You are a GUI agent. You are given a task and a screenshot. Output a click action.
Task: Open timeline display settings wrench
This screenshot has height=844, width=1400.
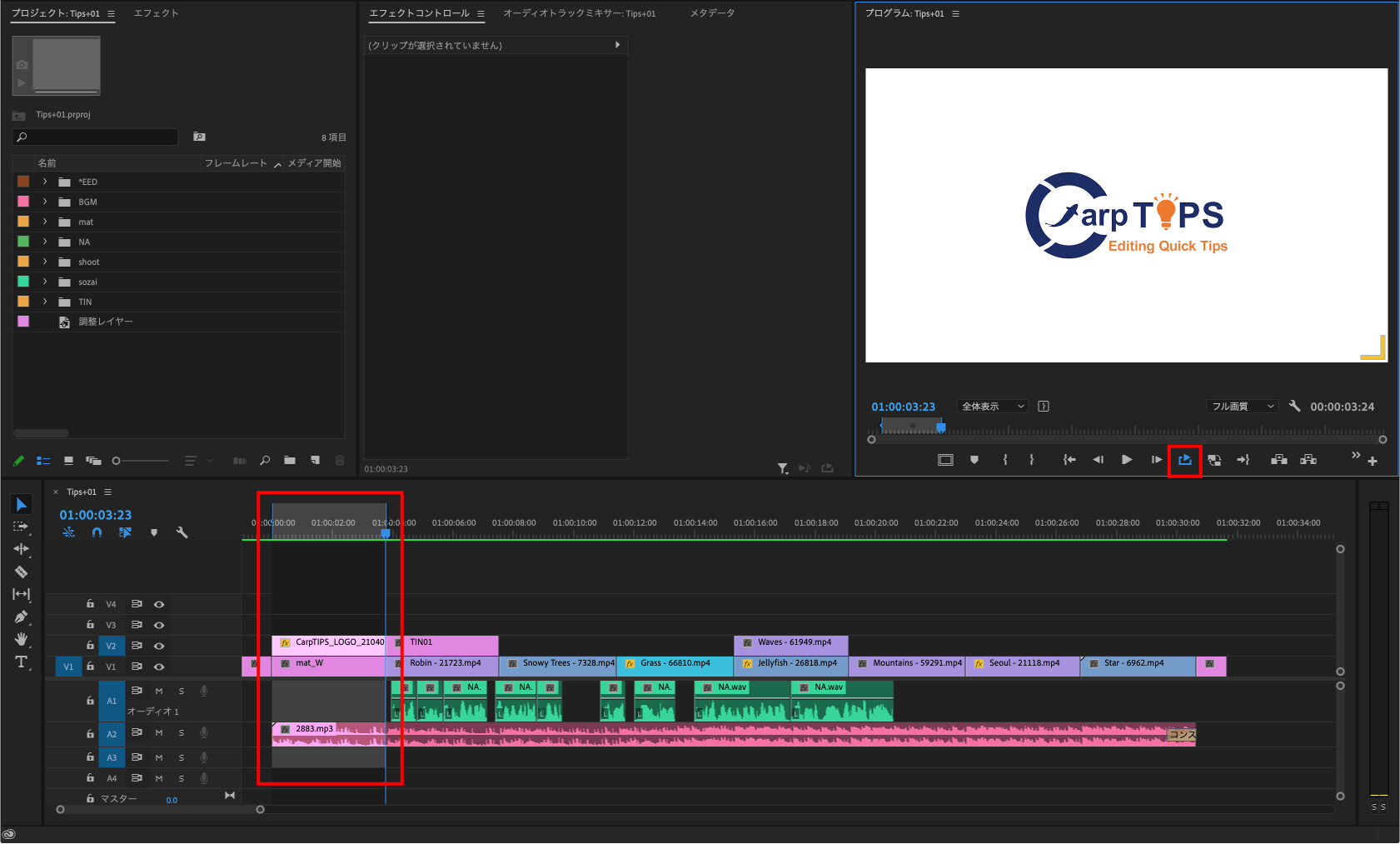coord(182,532)
